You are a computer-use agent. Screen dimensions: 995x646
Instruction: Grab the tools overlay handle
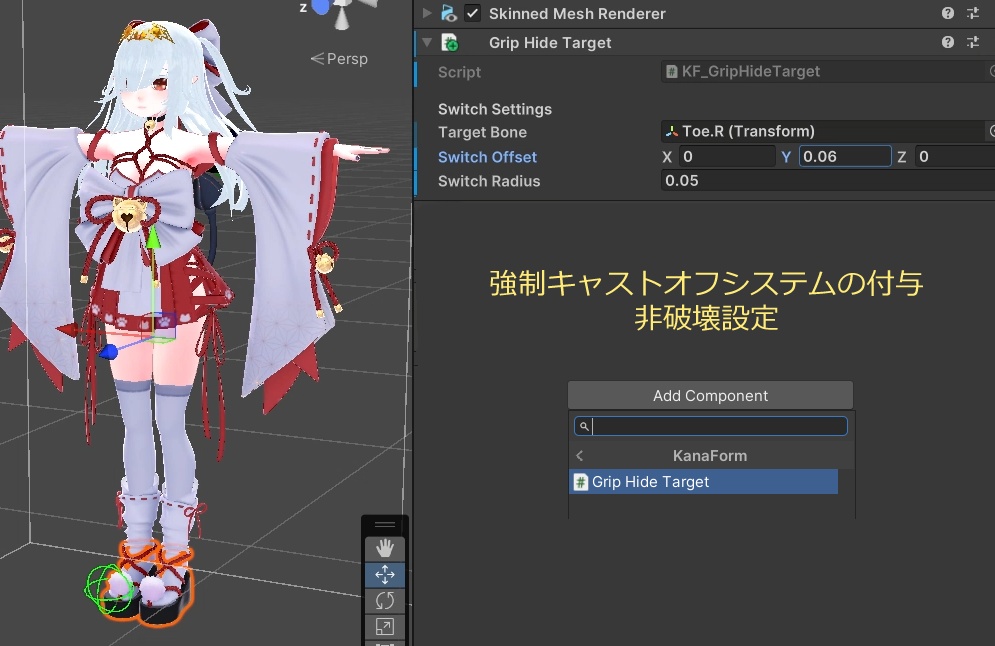point(385,525)
